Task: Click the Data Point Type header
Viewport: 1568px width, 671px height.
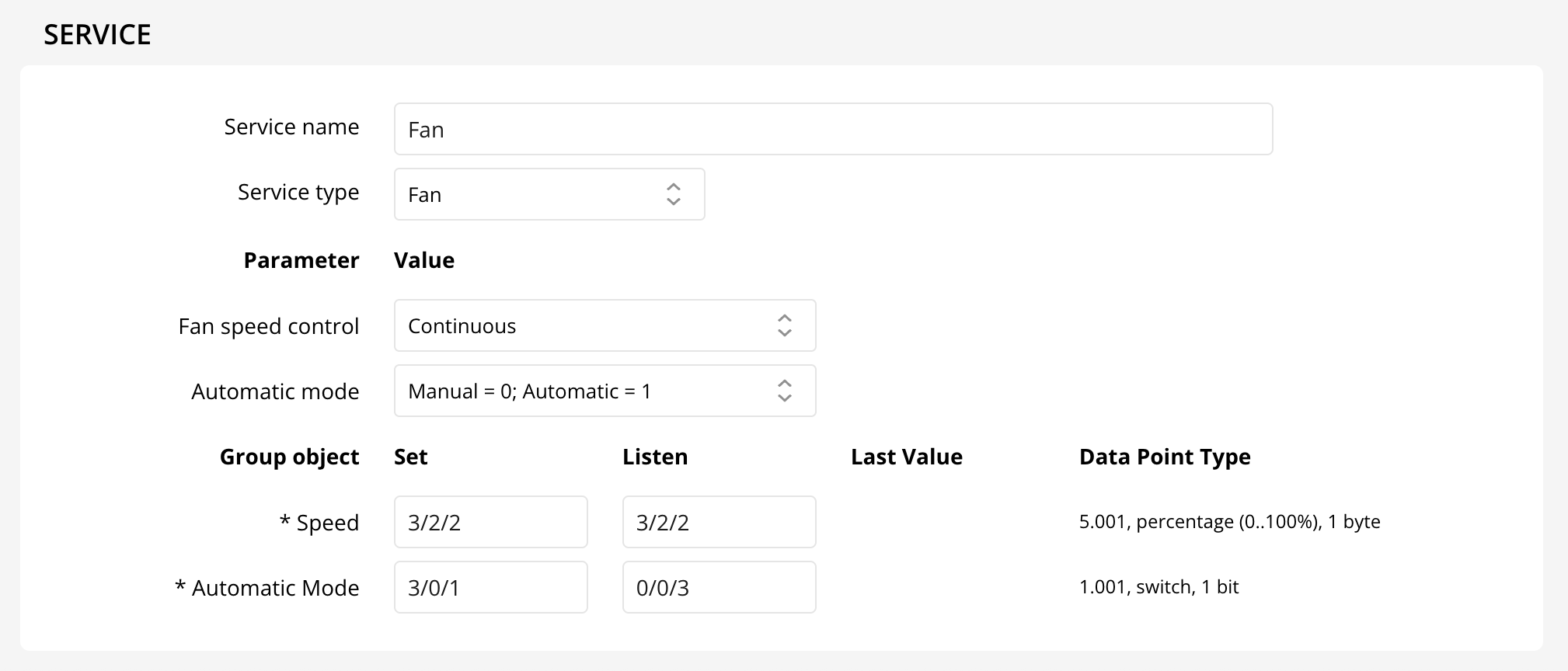Action: coord(1165,457)
